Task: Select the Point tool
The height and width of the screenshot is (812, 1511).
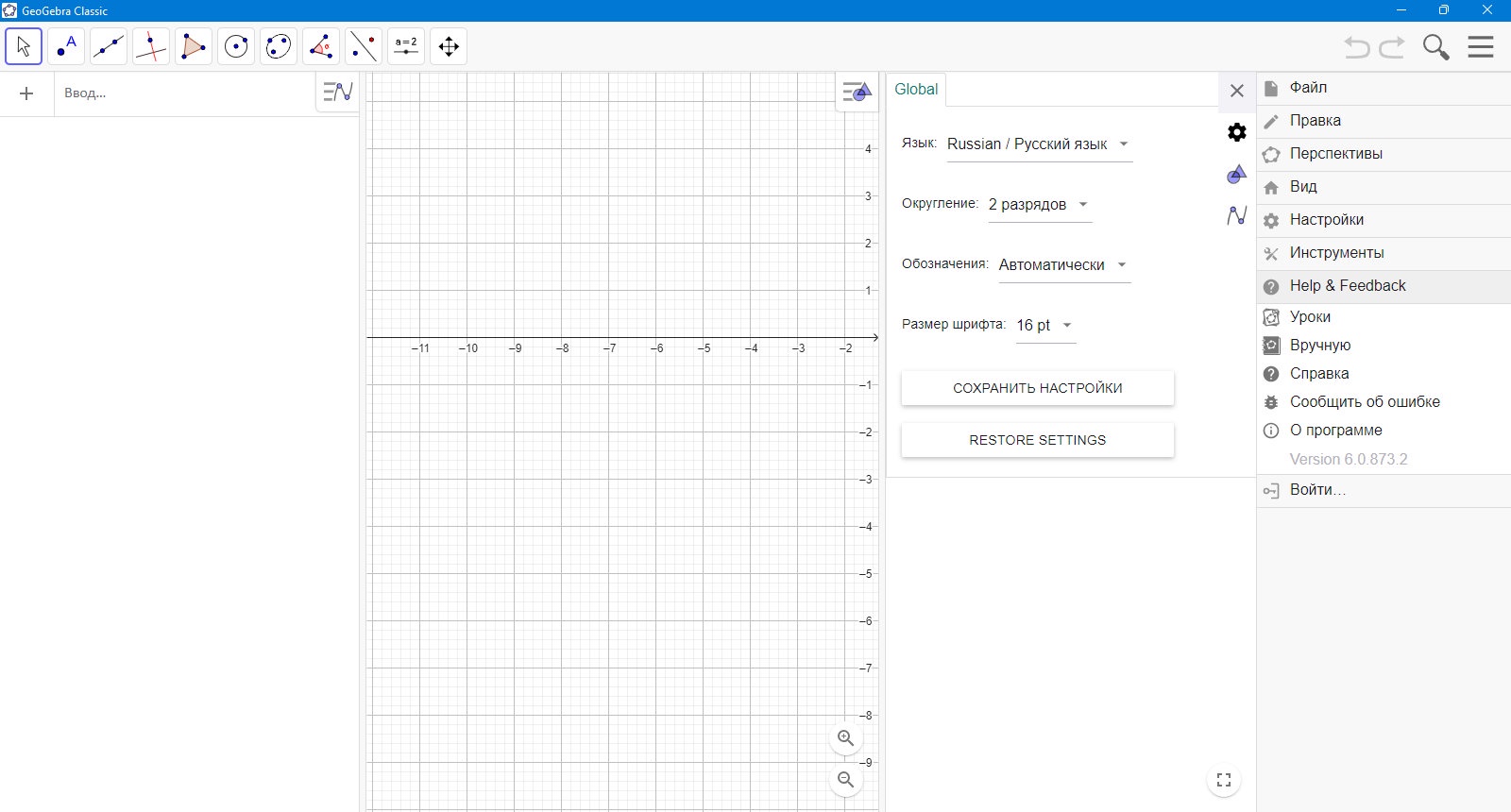Action: click(66, 46)
